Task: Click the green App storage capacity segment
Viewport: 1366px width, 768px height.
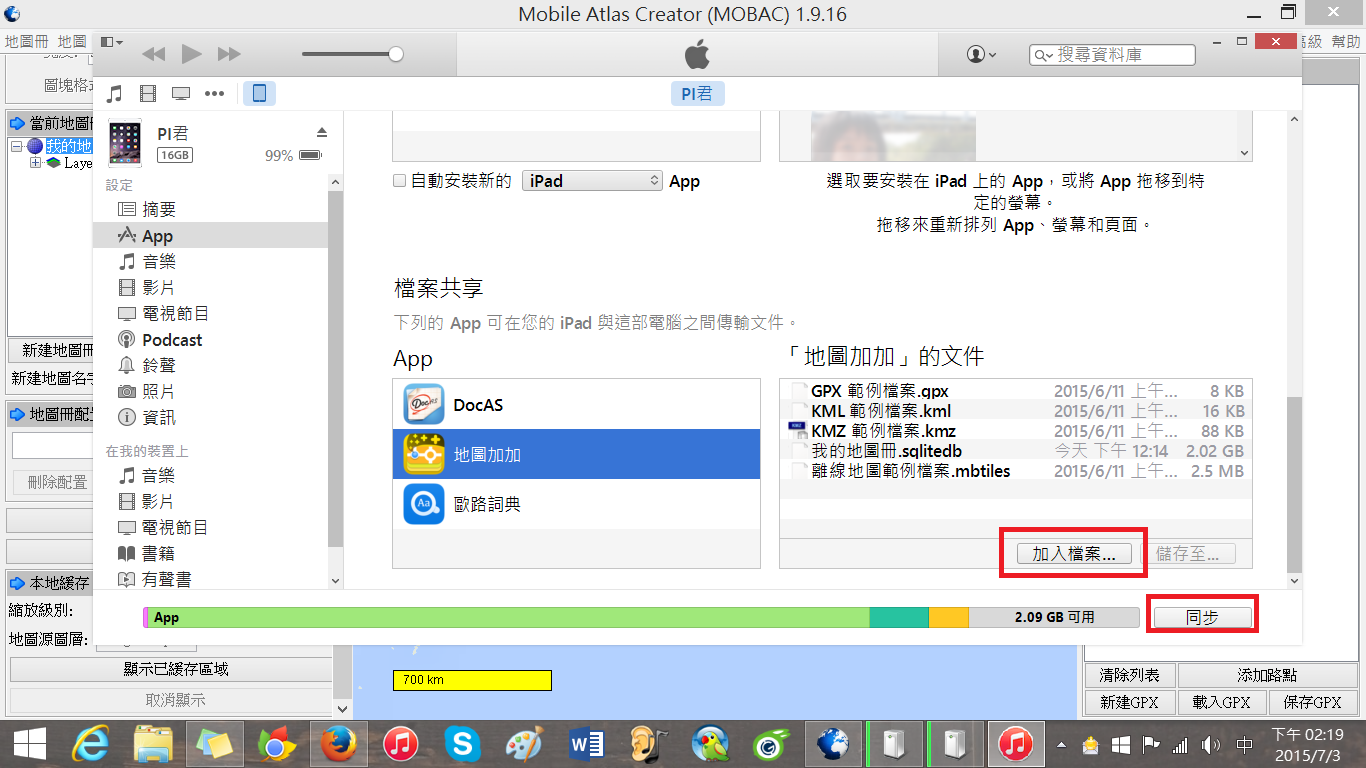Action: click(x=509, y=618)
